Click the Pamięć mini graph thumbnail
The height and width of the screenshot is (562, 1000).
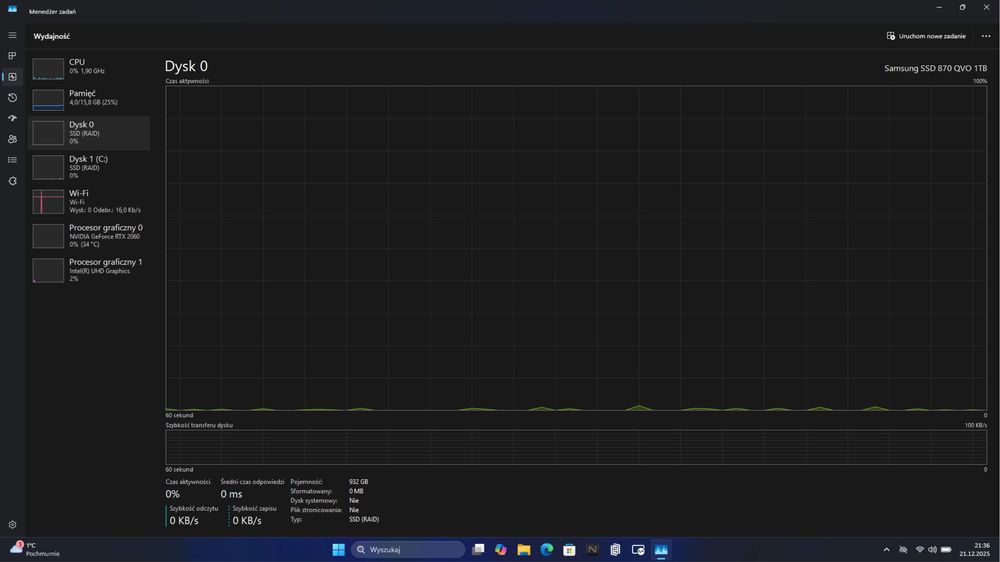click(x=48, y=100)
